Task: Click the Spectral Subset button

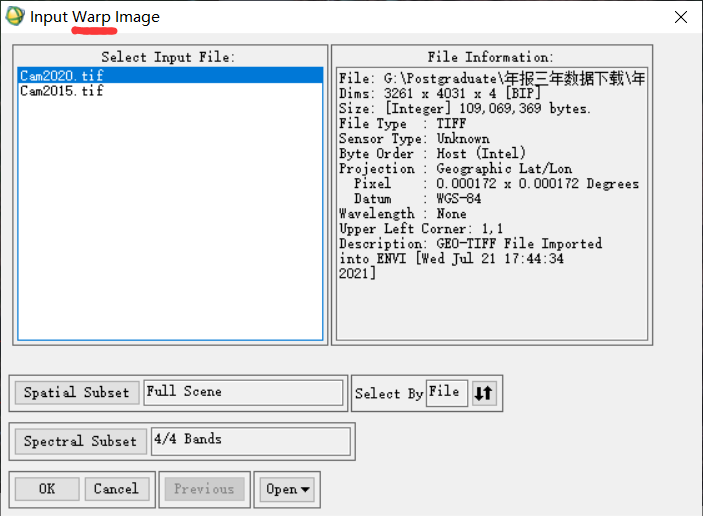Action: click(x=81, y=442)
